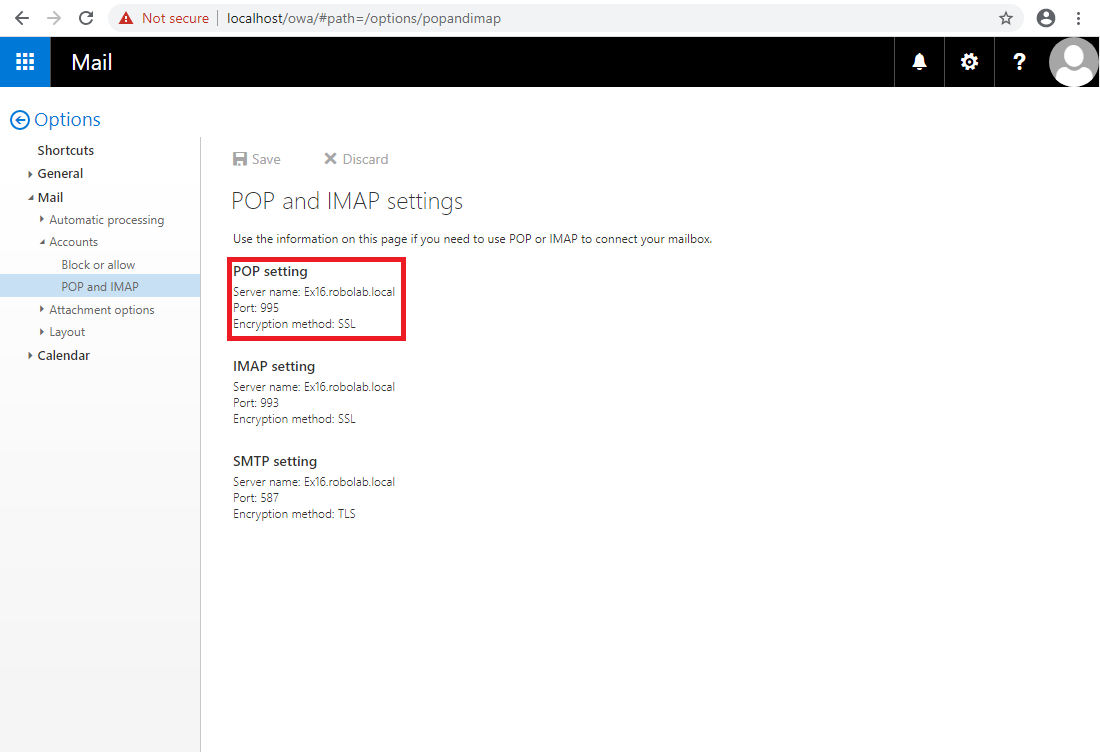Open help with the question mark icon

tap(1018, 61)
